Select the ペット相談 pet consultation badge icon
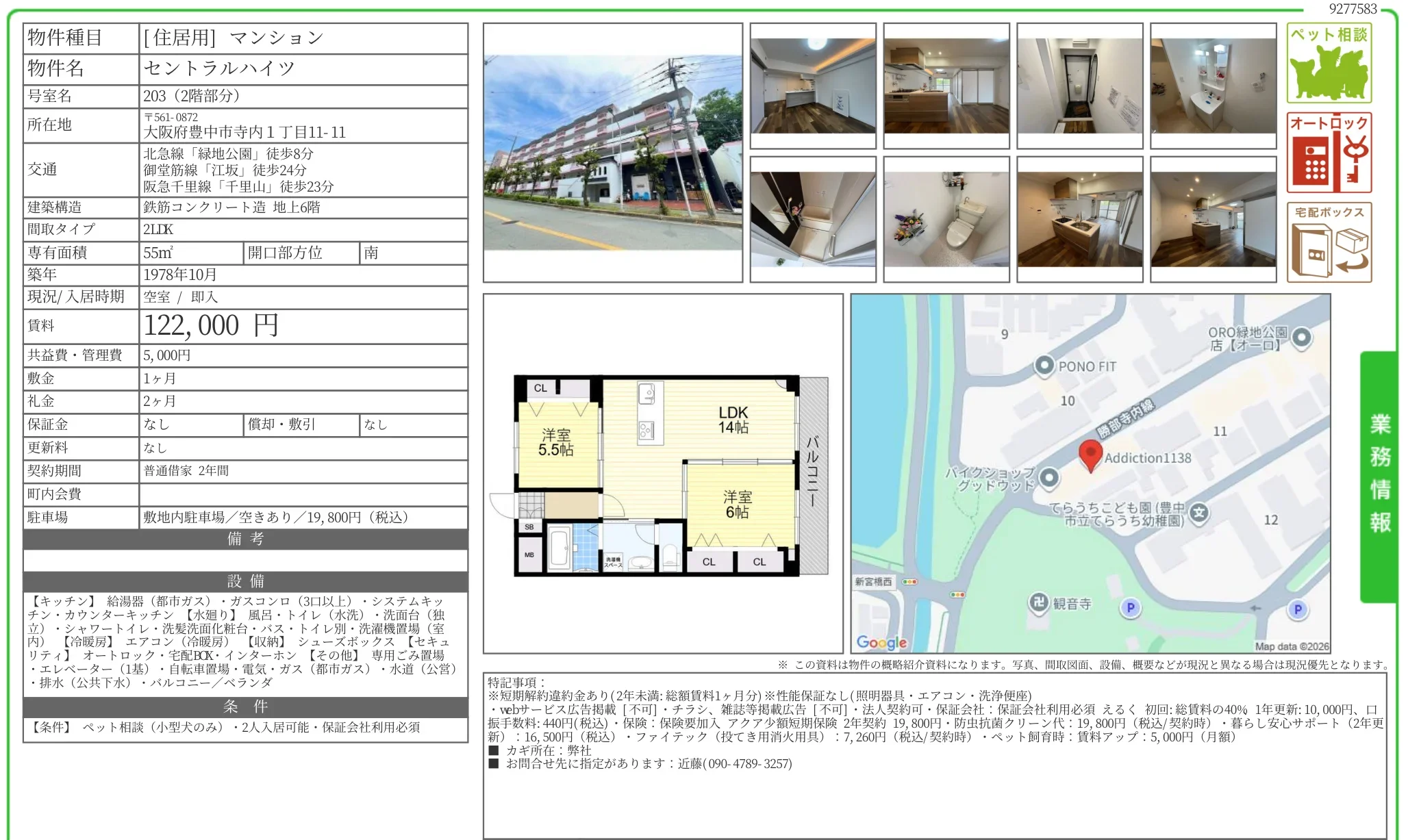1408x840 pixels. point(1329,63)
